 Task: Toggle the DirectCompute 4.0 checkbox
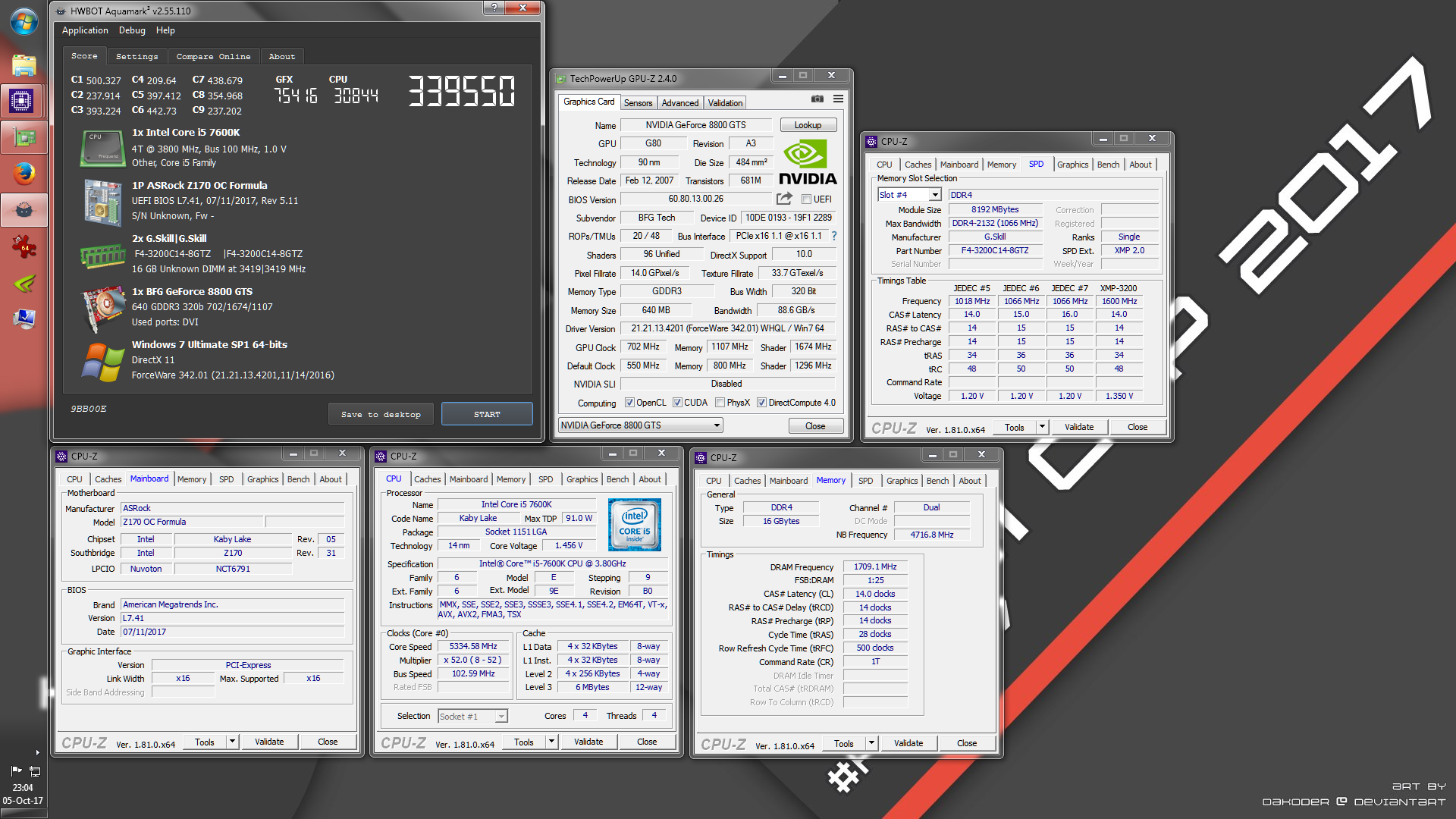tap(761, 403)
